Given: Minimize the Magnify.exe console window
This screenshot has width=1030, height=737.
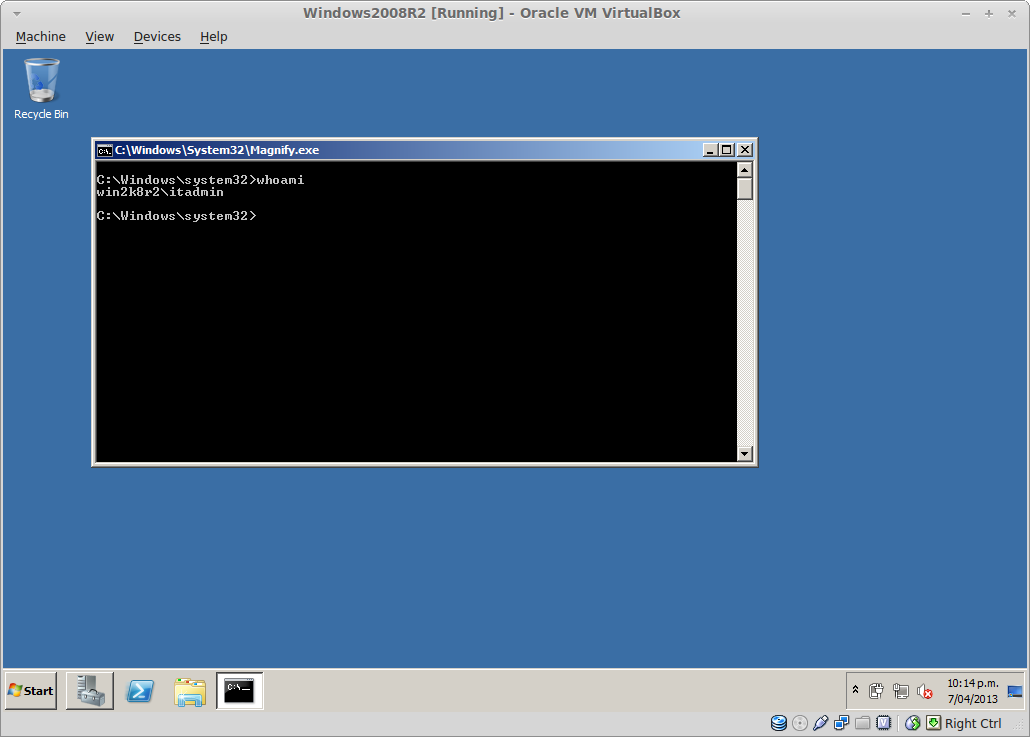Looking at the screenshot, I should coord(710,150).
